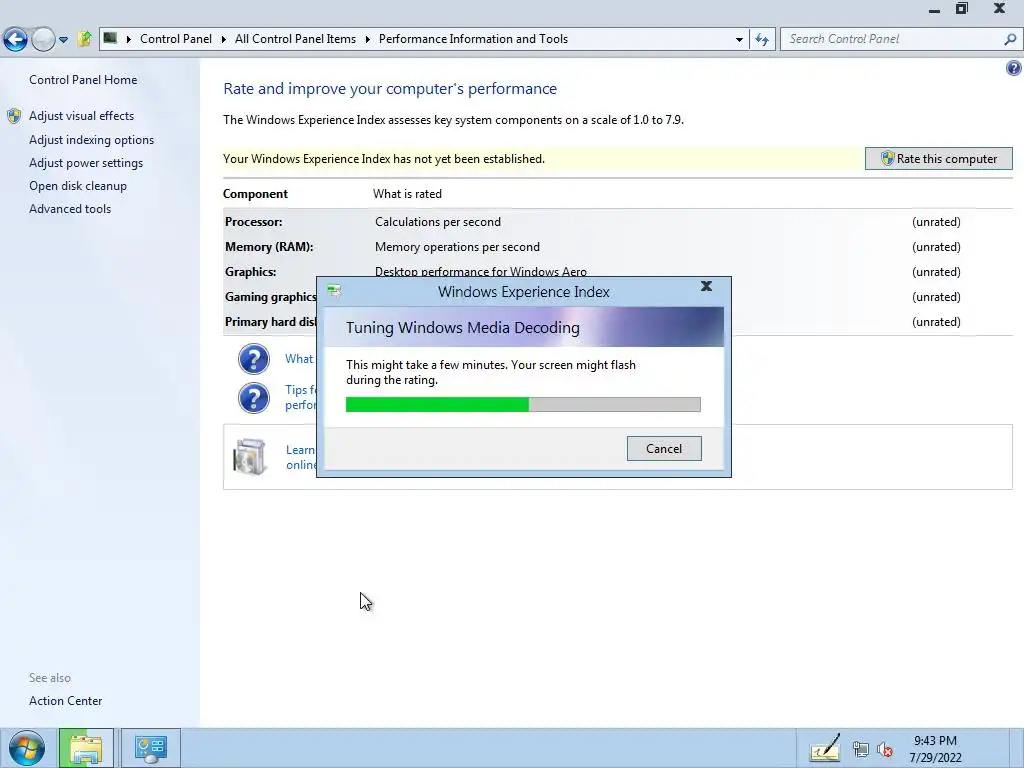Click the Windows Experience Index dialog title icon

click(x=334, y=291)
